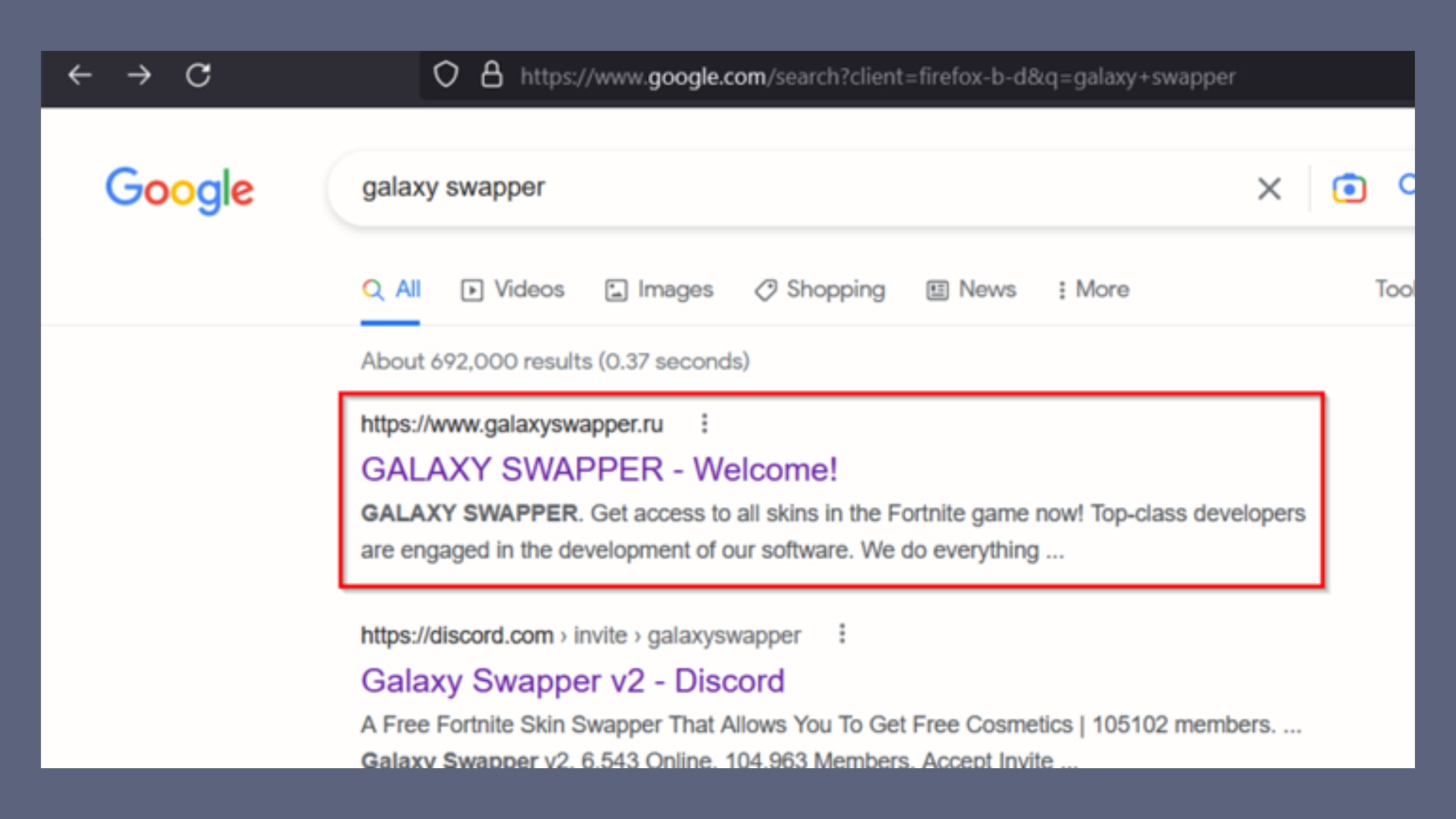This screenshot has height=819, width=1456.
Task: Click the 'About 692,000 results' text
Action: click(x=556, y=362)
